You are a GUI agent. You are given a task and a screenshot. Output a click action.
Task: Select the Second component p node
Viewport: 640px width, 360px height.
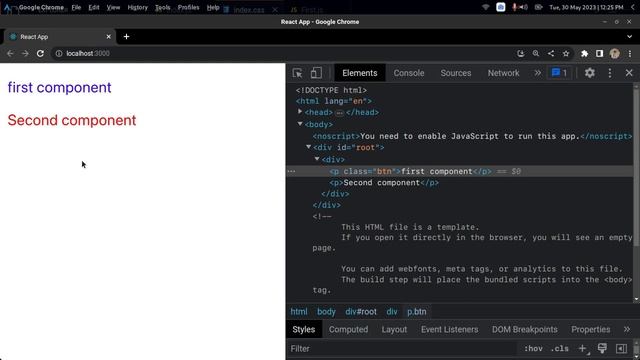[384, 182]
